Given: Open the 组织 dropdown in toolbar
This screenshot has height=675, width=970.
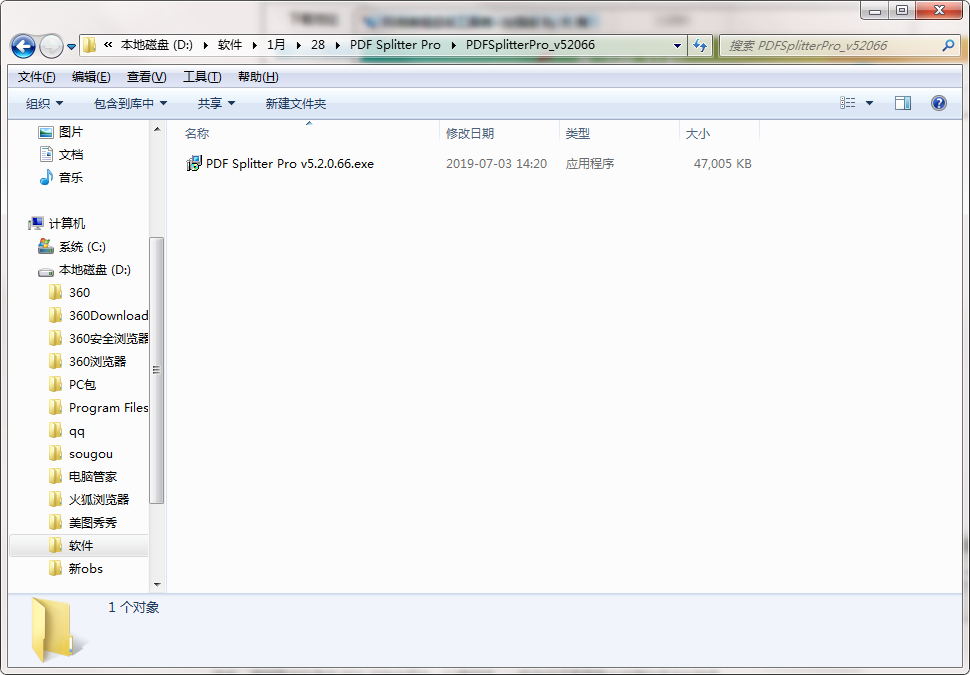Looking at the screenshot, I should pos(45,103).
